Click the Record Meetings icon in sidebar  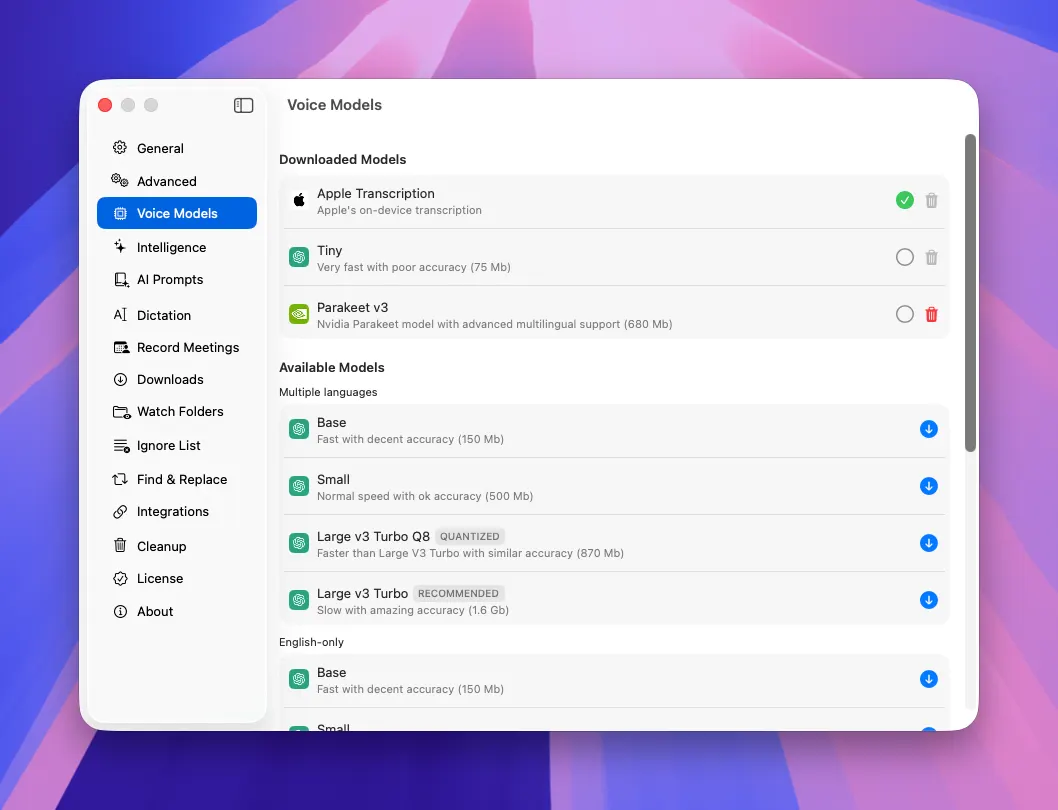coord(121,348)
